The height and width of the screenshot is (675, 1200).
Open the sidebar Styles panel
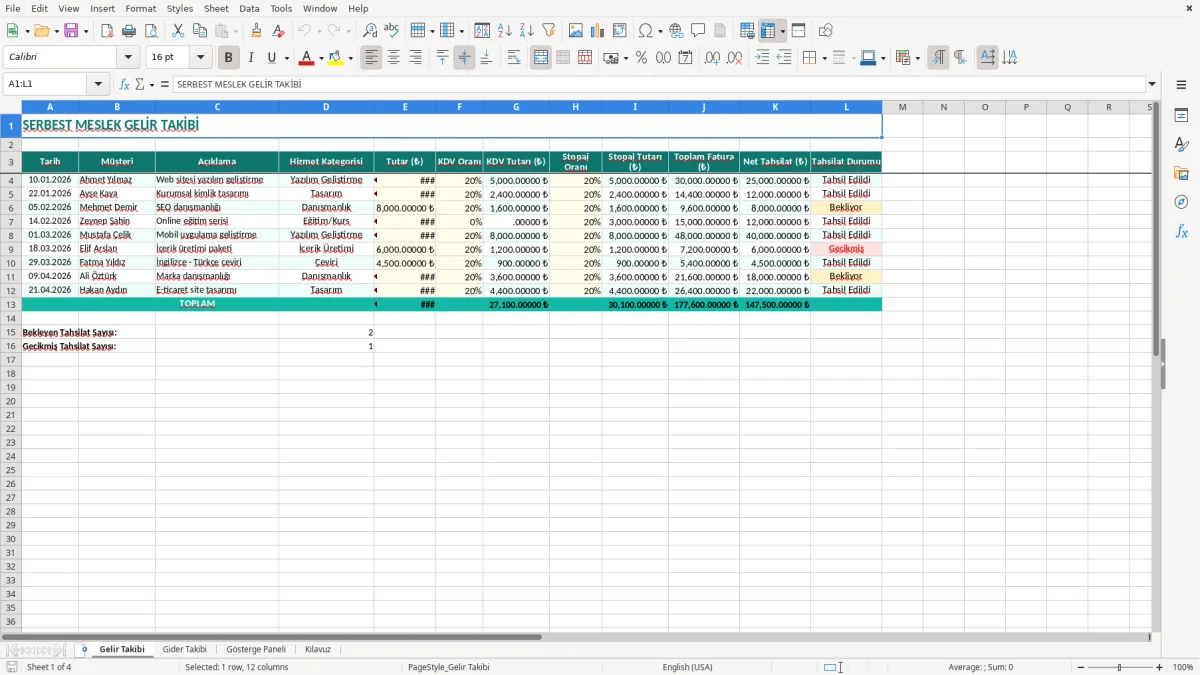coord(1181,145)
